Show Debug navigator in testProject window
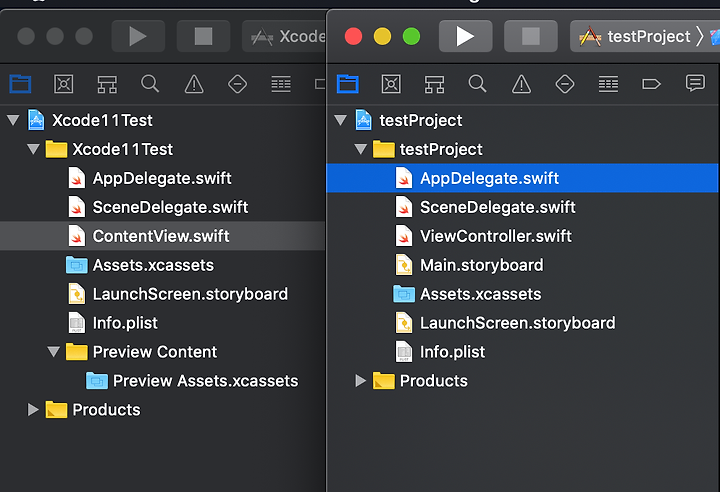The image size is (720, 492). coord(608,84)
